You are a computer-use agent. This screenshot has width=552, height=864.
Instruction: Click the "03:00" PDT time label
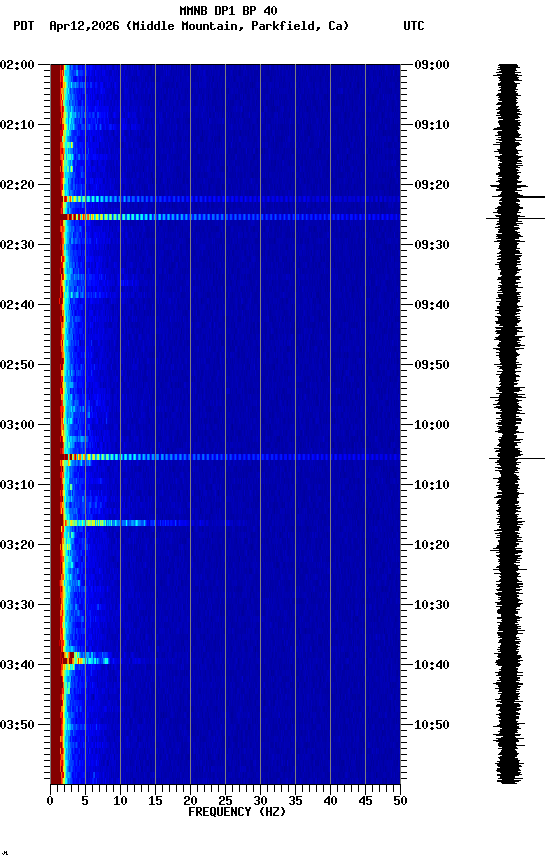point(17,425)
